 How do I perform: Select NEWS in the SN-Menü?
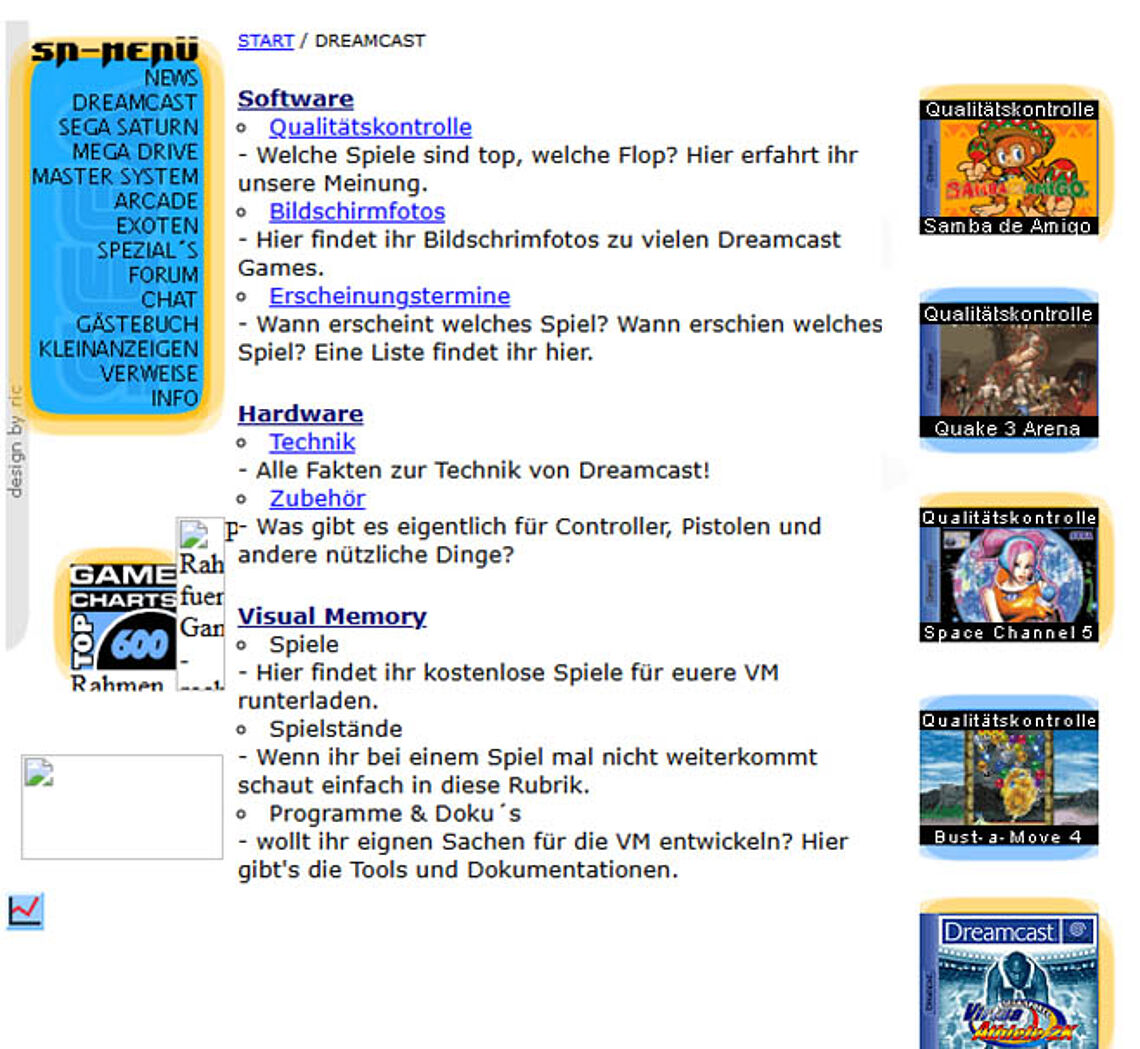[x=171, y=78]
